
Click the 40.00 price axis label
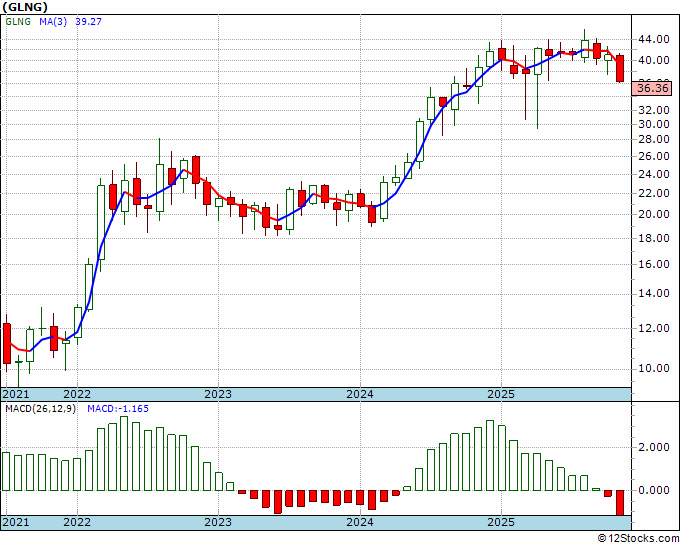point(654,60)
